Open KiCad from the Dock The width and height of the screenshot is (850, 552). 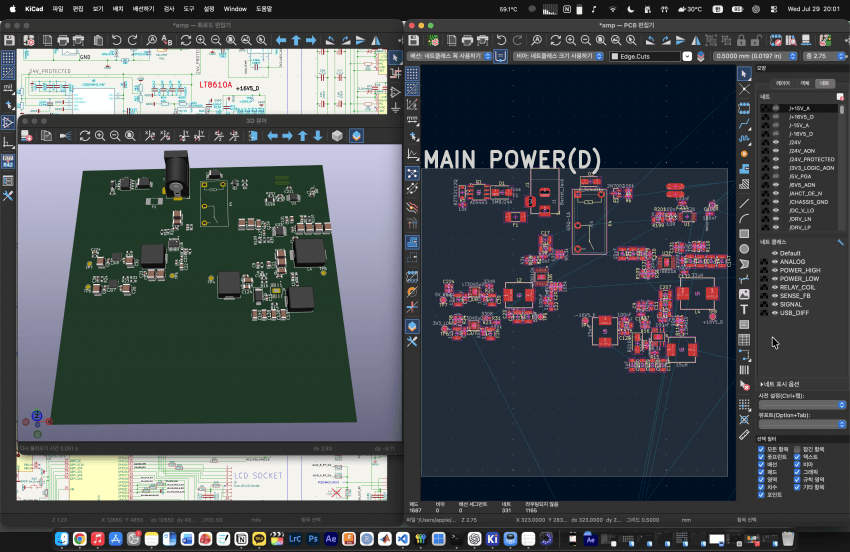[492, 538]
